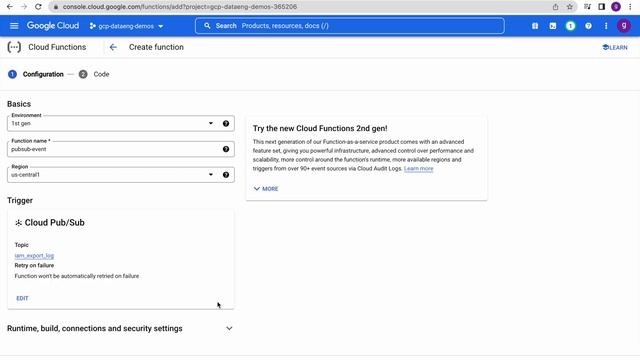Viewport: 640px width, 360px height.
Task: Open the iam_export_log topic link
Action: point(34,256)
